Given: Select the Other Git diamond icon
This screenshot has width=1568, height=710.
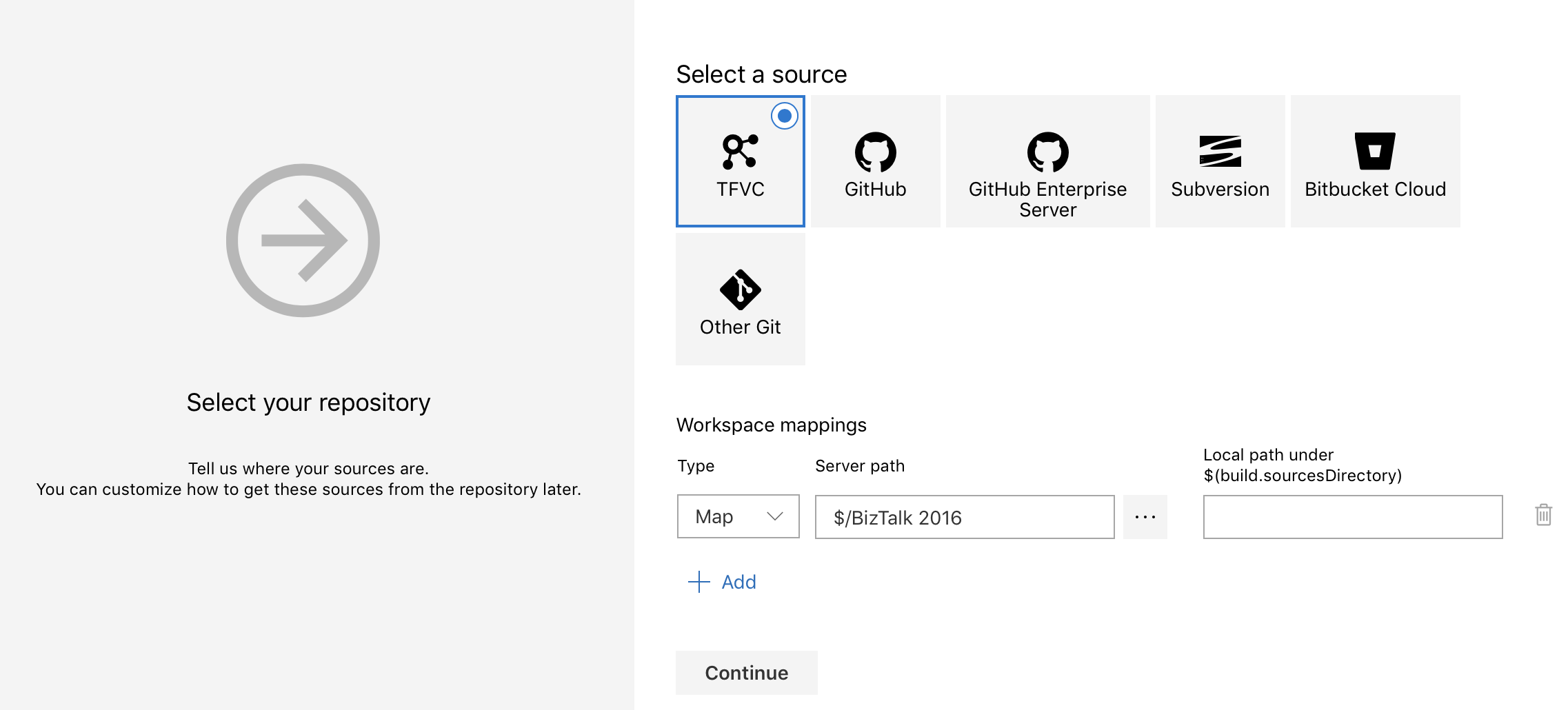Looking at the screenshot, I should (x=740, y=290).
